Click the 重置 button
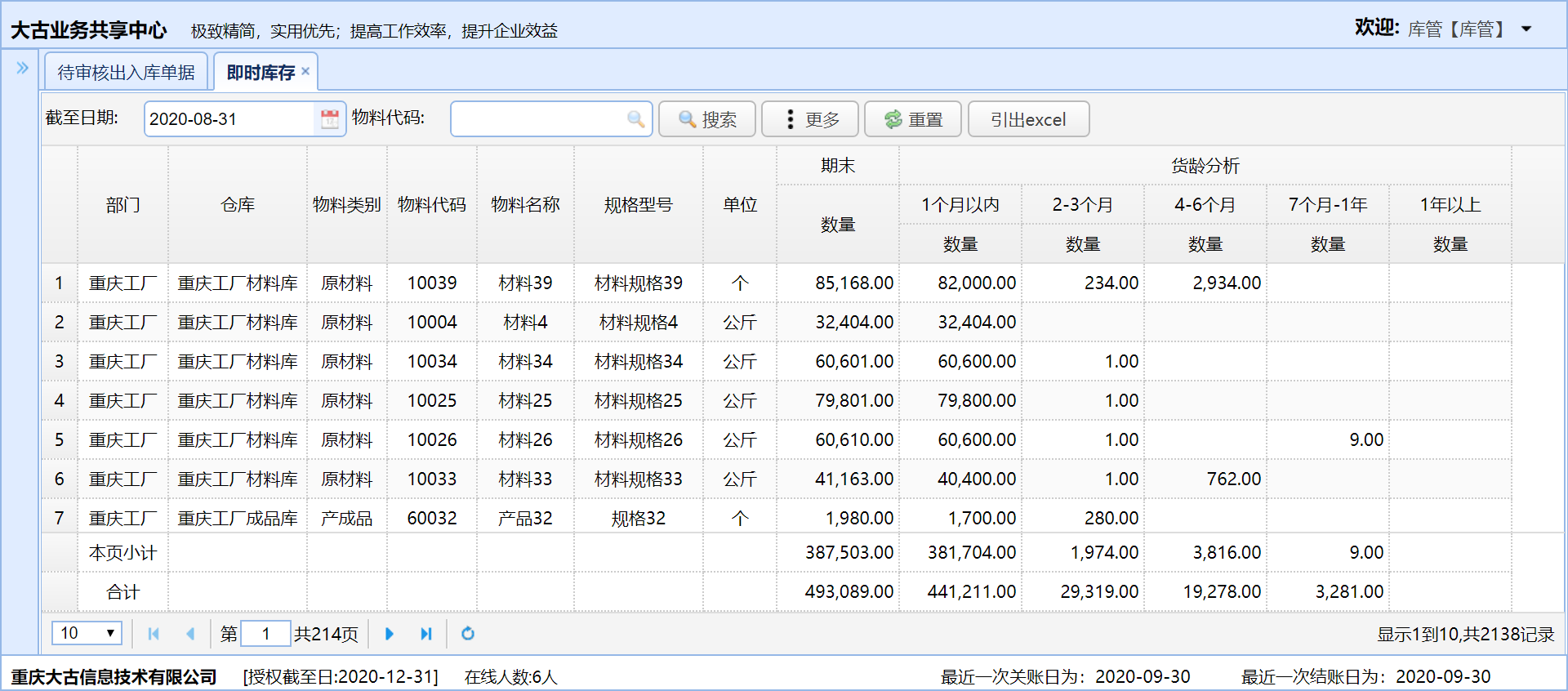 (913, 119)
